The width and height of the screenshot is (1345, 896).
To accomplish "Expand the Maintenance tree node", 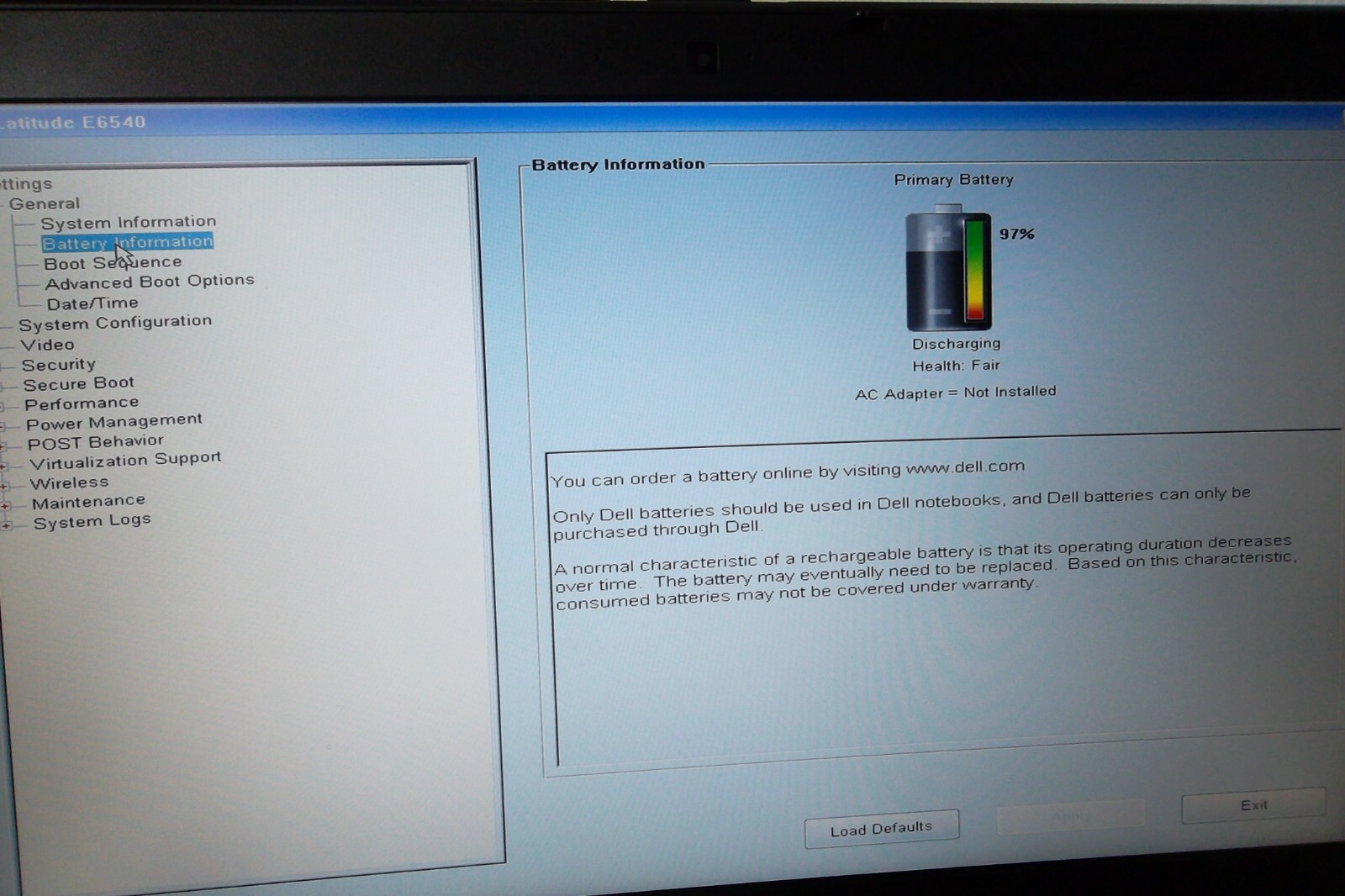I will [6, 506].
